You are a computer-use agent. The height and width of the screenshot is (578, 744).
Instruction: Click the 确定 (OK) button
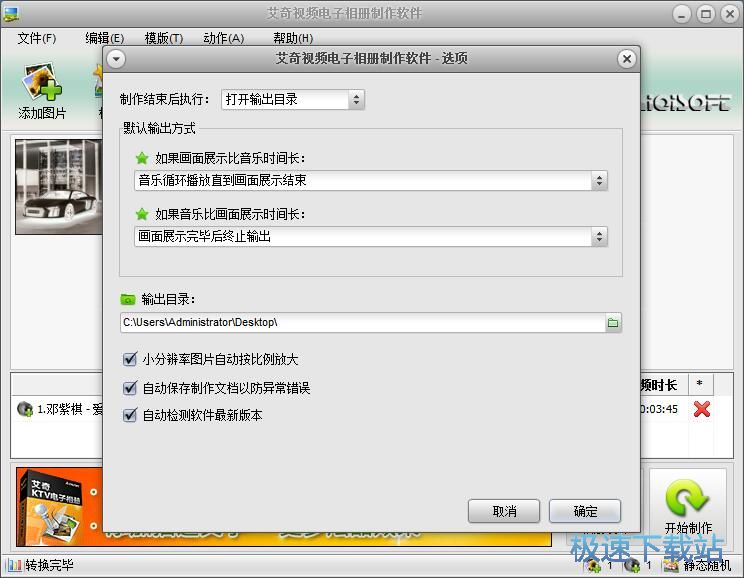click(585, 511)
